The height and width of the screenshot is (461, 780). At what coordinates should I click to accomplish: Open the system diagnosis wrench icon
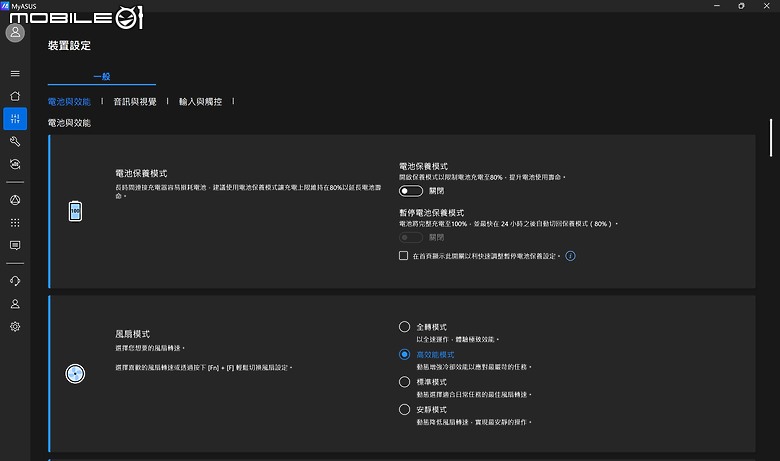15,142
